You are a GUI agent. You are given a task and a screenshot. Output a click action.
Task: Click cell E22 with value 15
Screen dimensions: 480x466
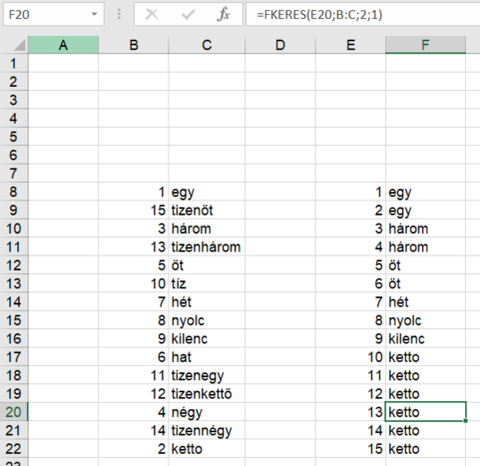pyautogui.click(x=350, y=449)
